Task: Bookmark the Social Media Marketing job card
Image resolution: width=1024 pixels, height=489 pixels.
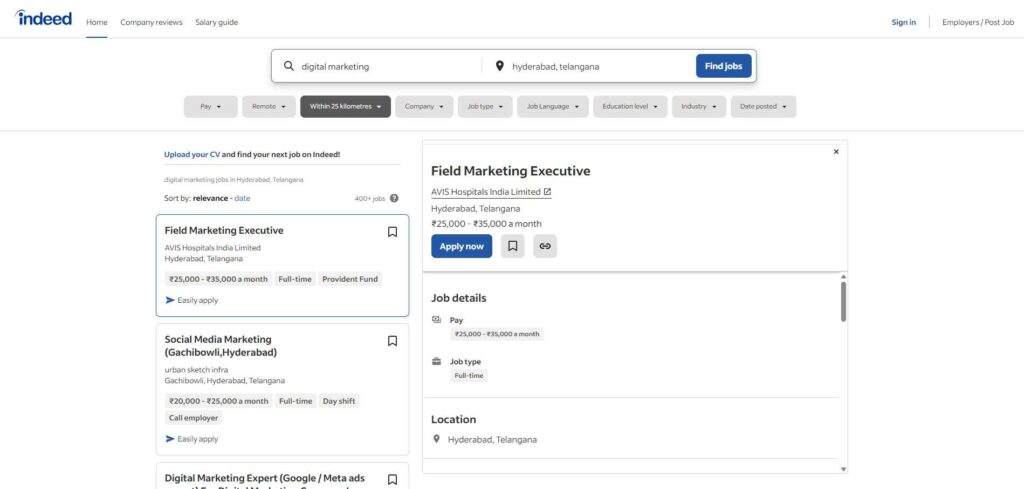Action: (392, 341)
